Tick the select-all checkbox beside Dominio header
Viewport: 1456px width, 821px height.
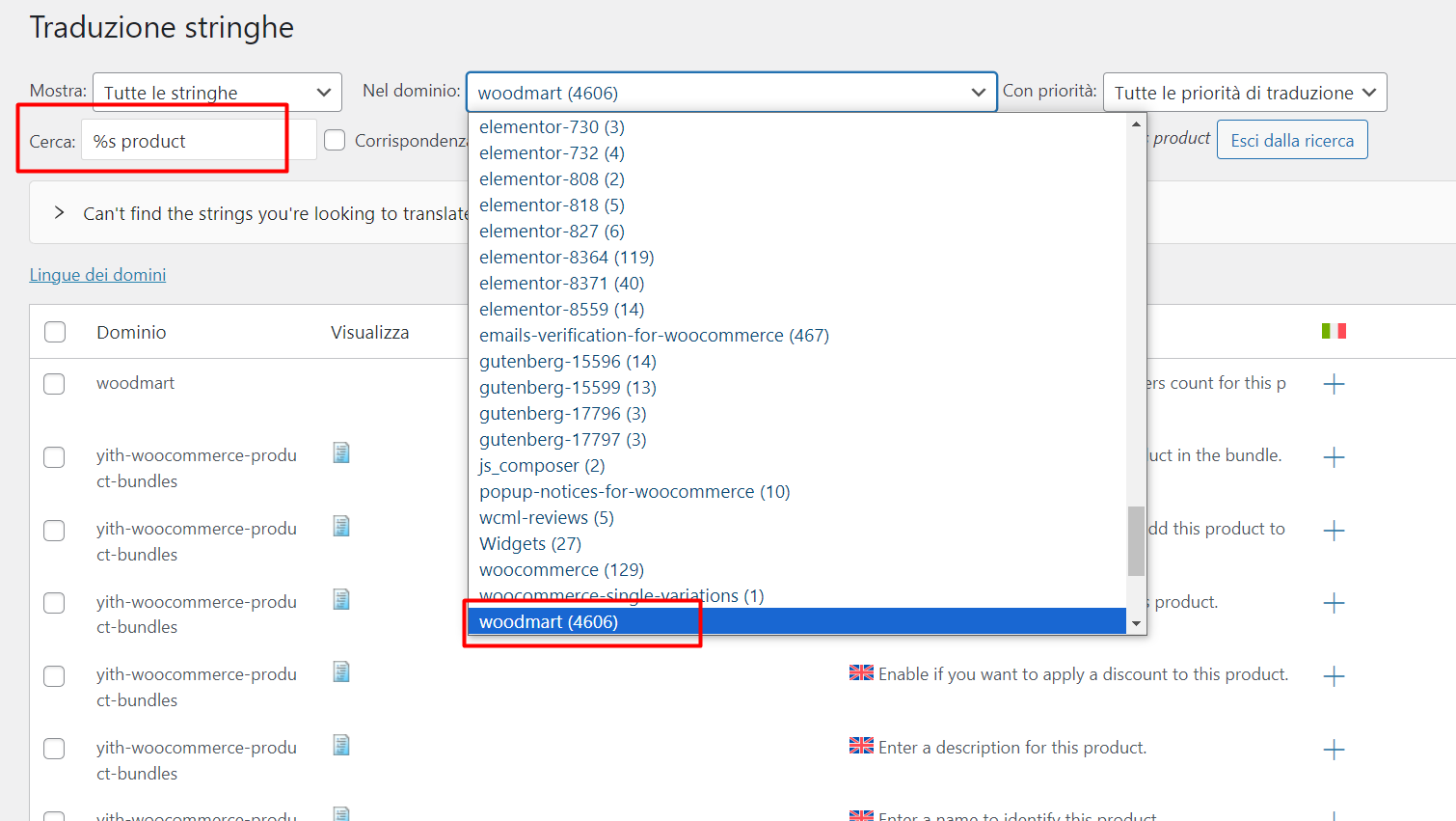(55, 332)
